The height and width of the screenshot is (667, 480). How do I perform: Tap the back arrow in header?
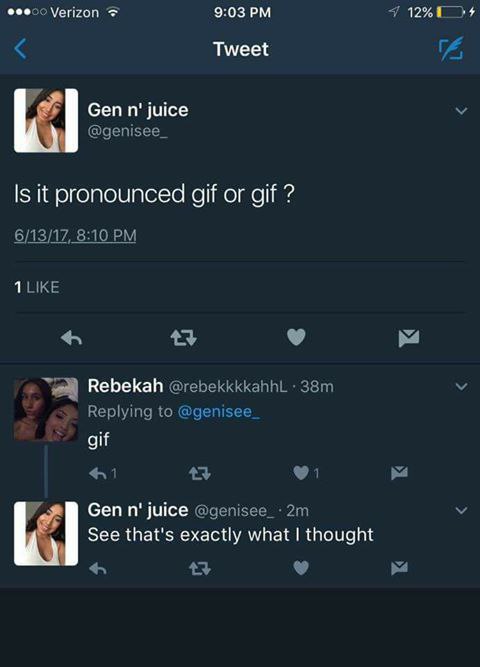(x=21, y=48)
